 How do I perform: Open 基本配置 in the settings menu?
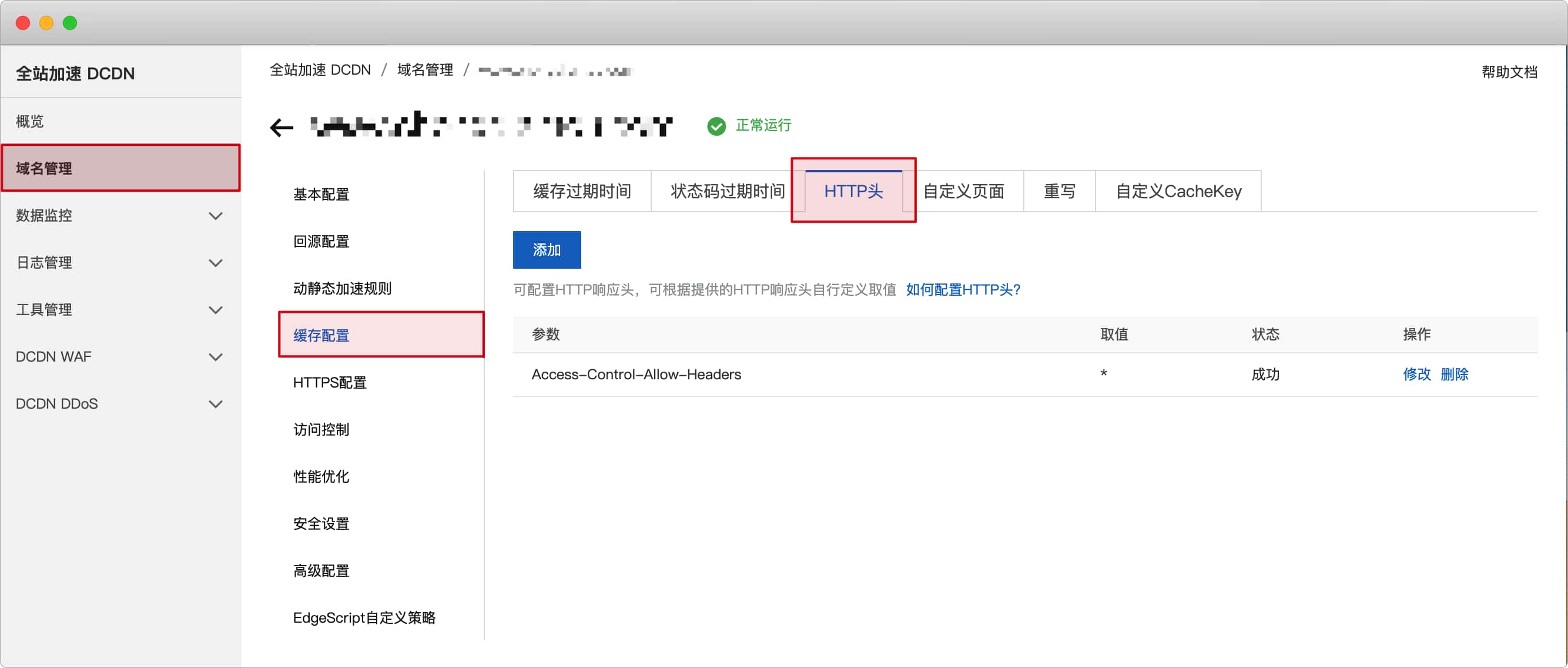tap(321, 194)
